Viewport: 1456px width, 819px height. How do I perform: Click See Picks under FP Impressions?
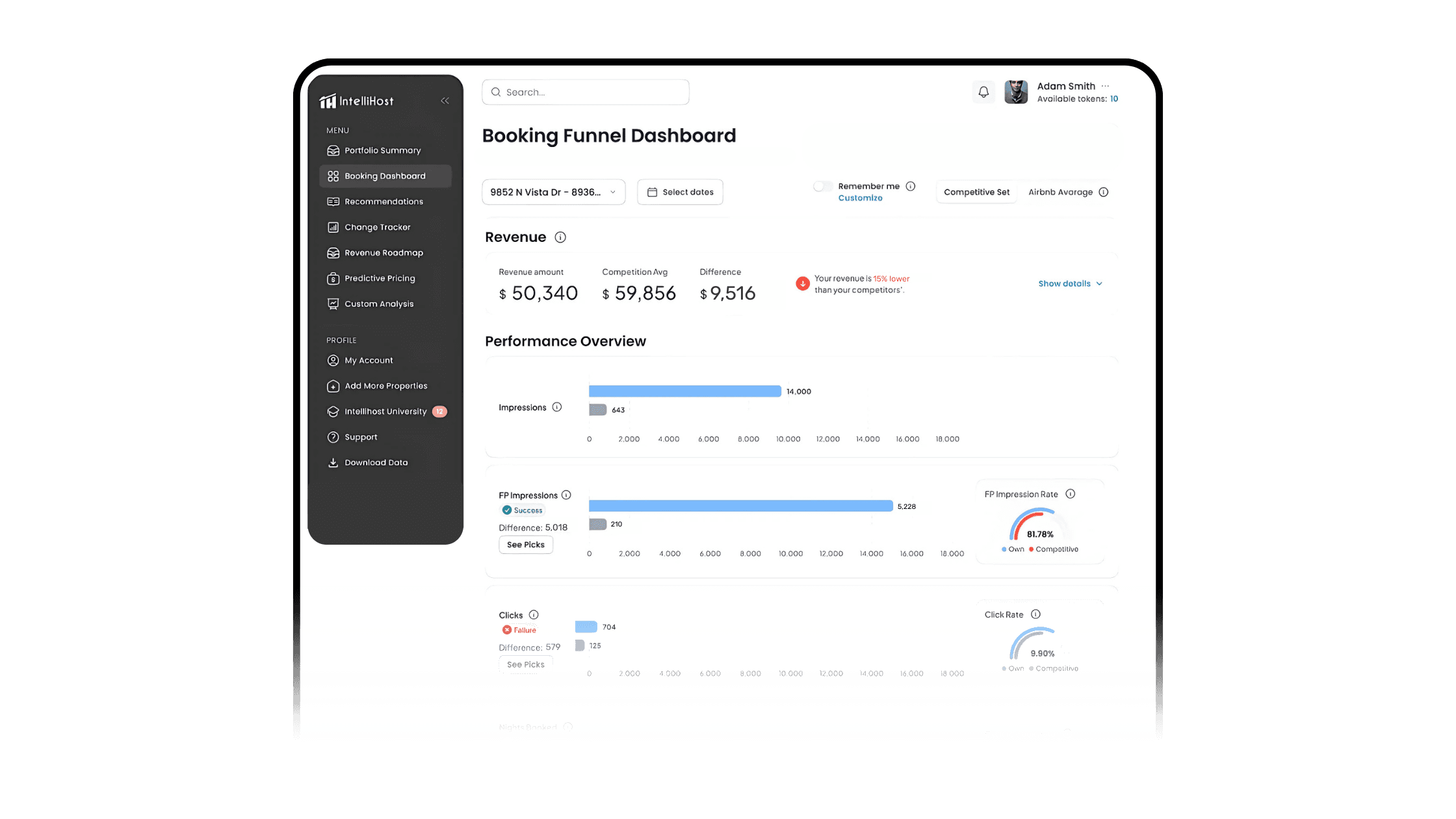[525, 545]
